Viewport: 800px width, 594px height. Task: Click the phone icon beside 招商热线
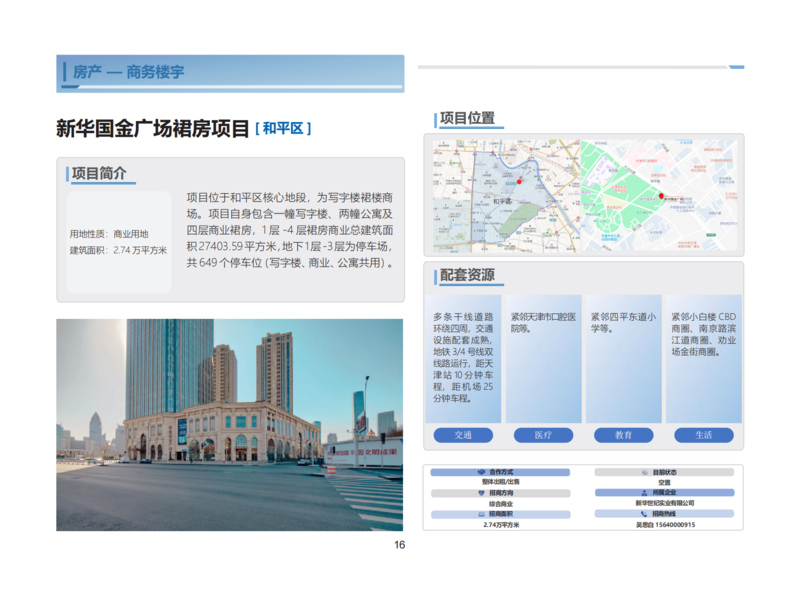tap(644, 514)
